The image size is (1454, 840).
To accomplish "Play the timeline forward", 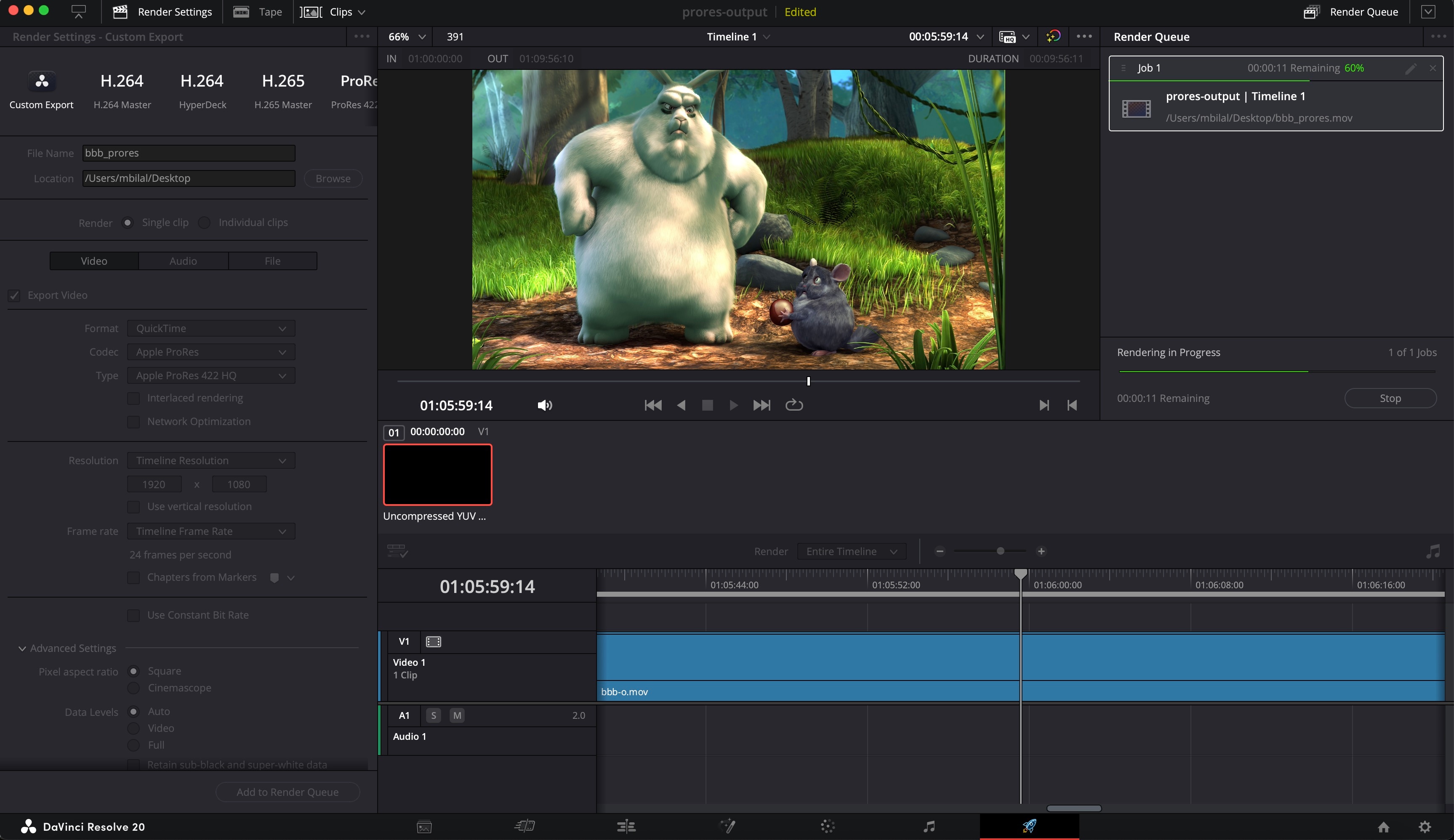I will pos(734,406).
